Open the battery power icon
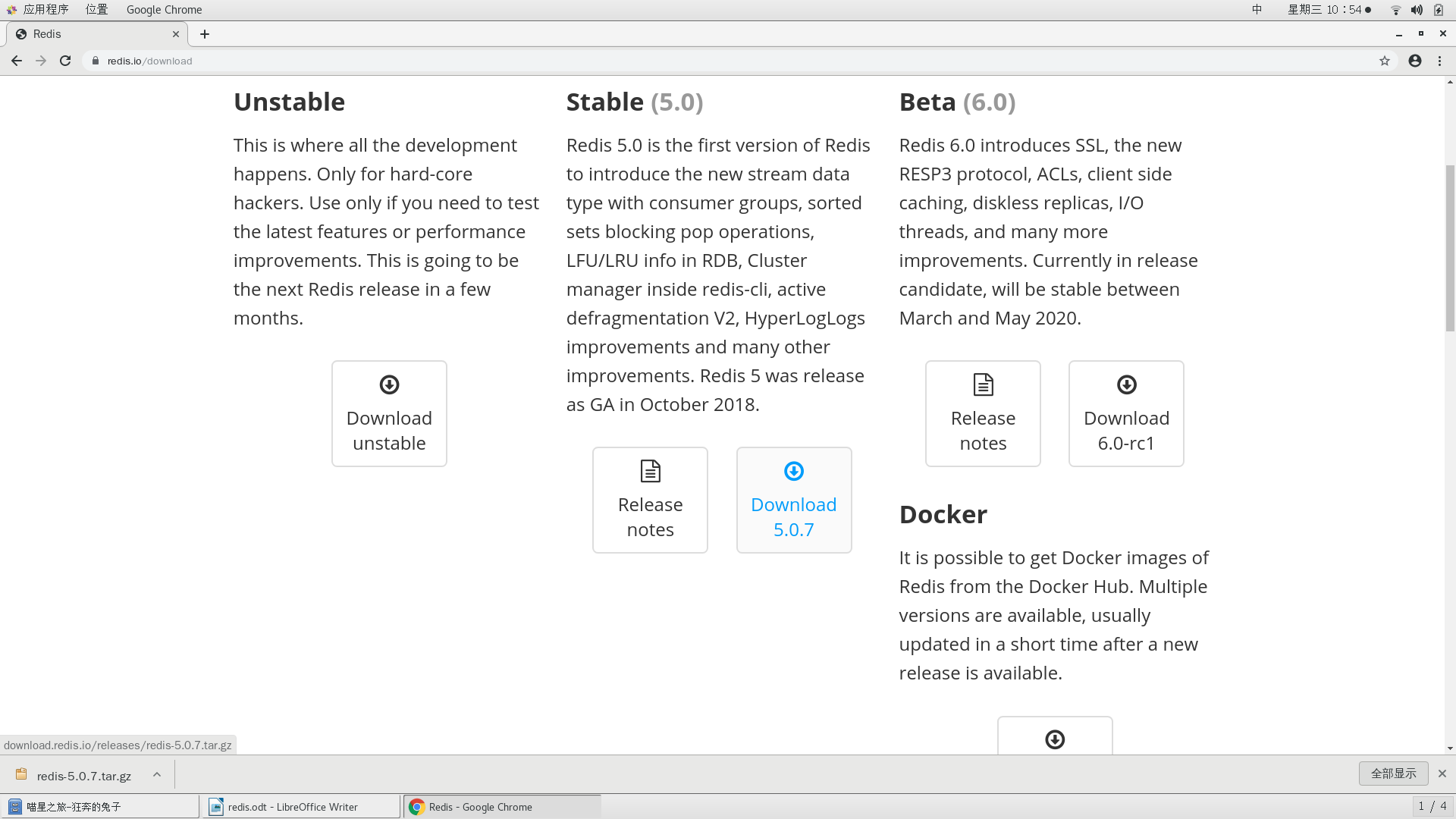1456x819 pixels. click(1439, 10)
